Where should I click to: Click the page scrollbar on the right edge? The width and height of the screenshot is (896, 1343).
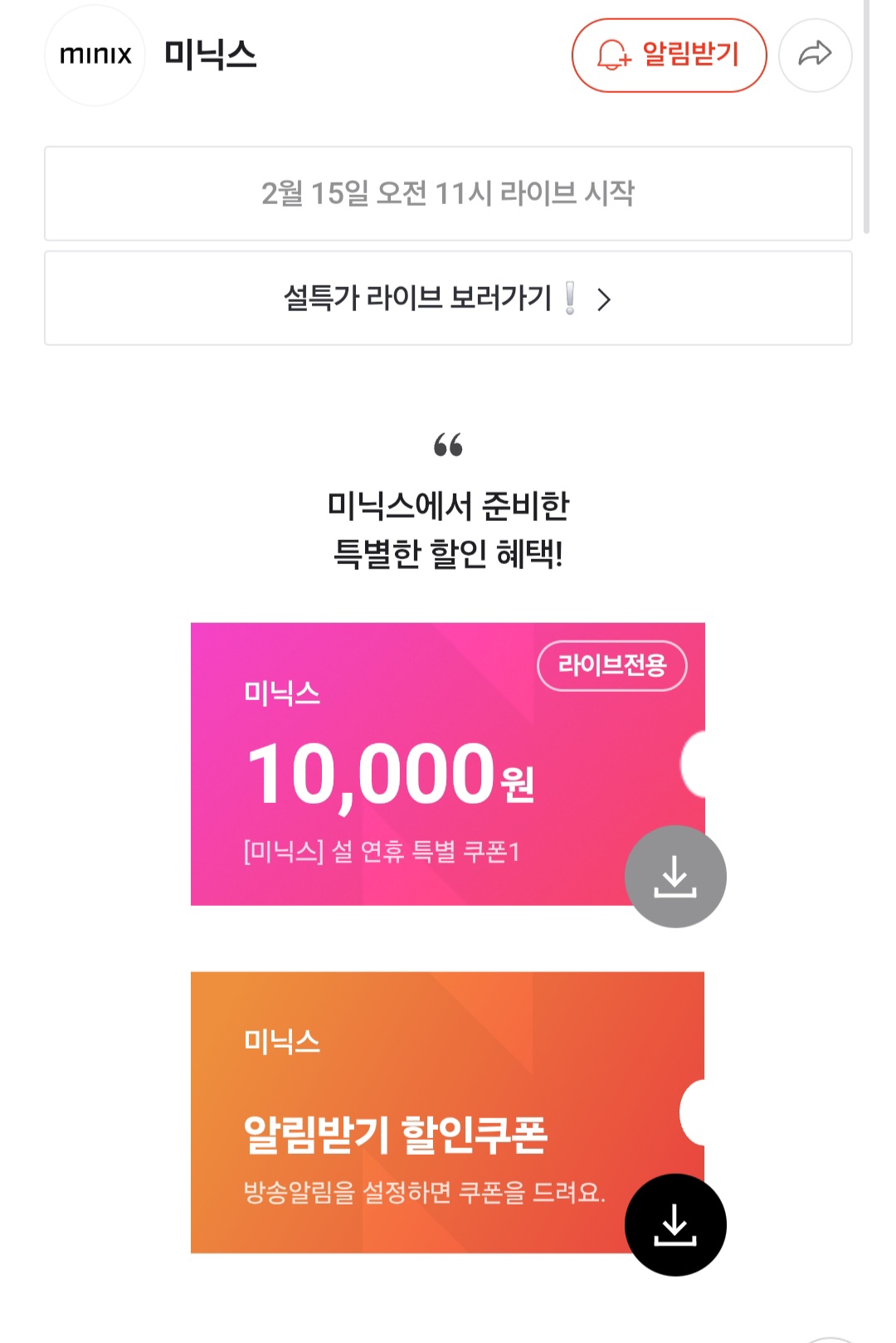(866, 116)
